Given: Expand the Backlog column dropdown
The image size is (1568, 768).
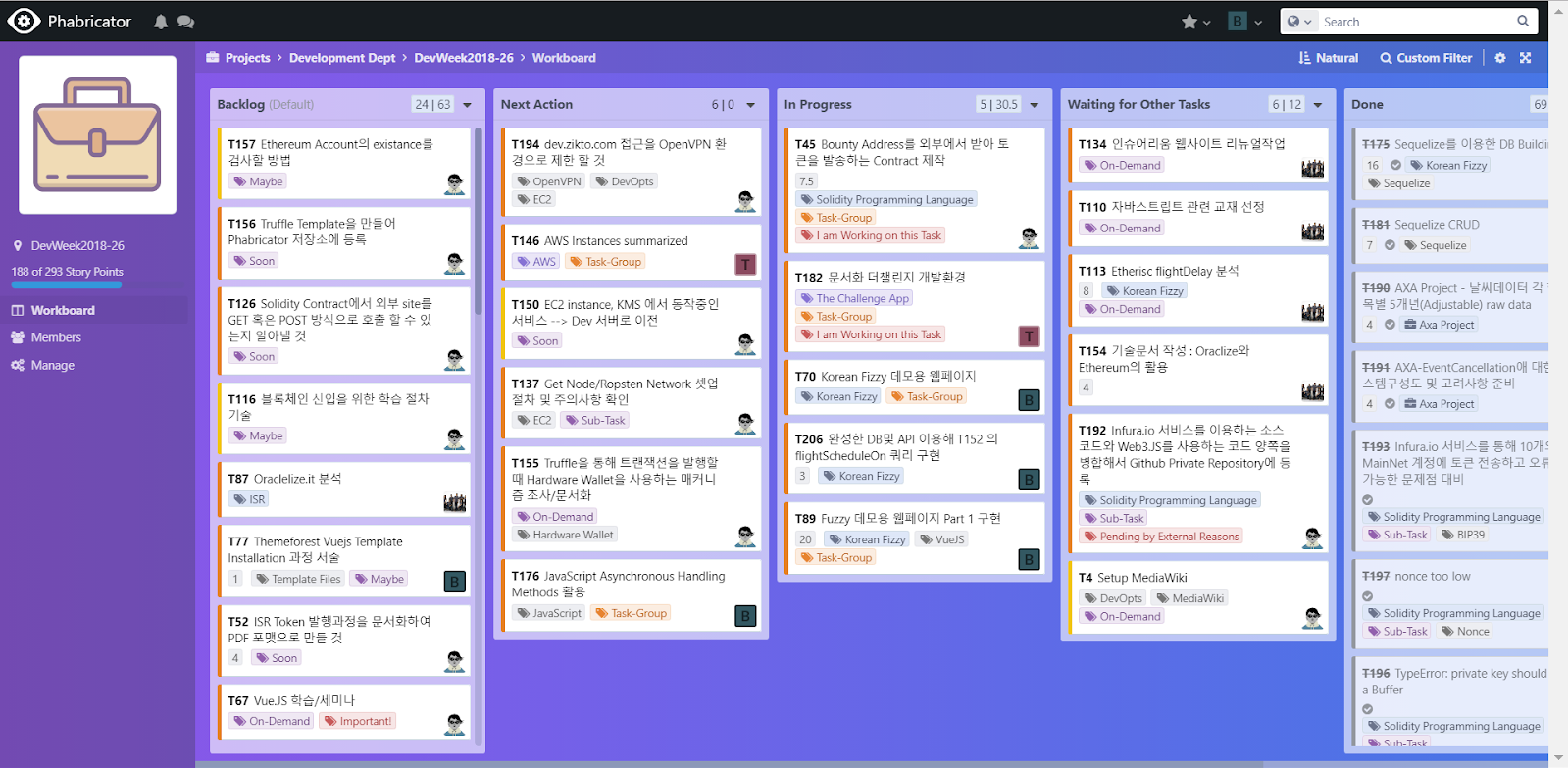Looking at the screenshot, I should 467,105.
